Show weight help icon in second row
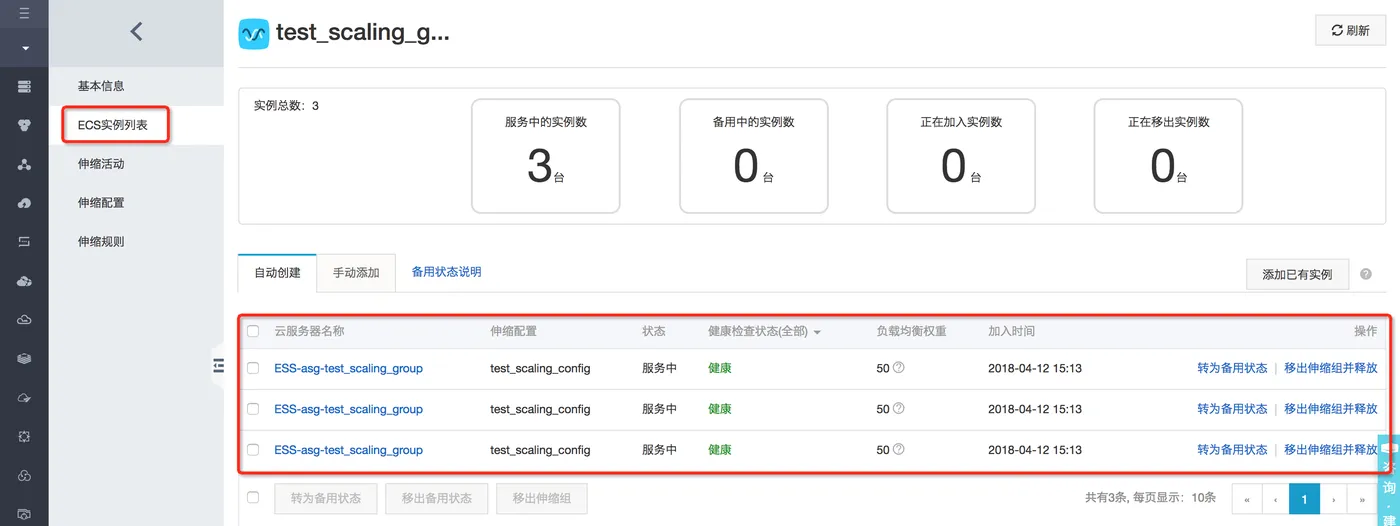Image resolution: width=1400 pixels, height=526 pixels. [x=898, y=409]
